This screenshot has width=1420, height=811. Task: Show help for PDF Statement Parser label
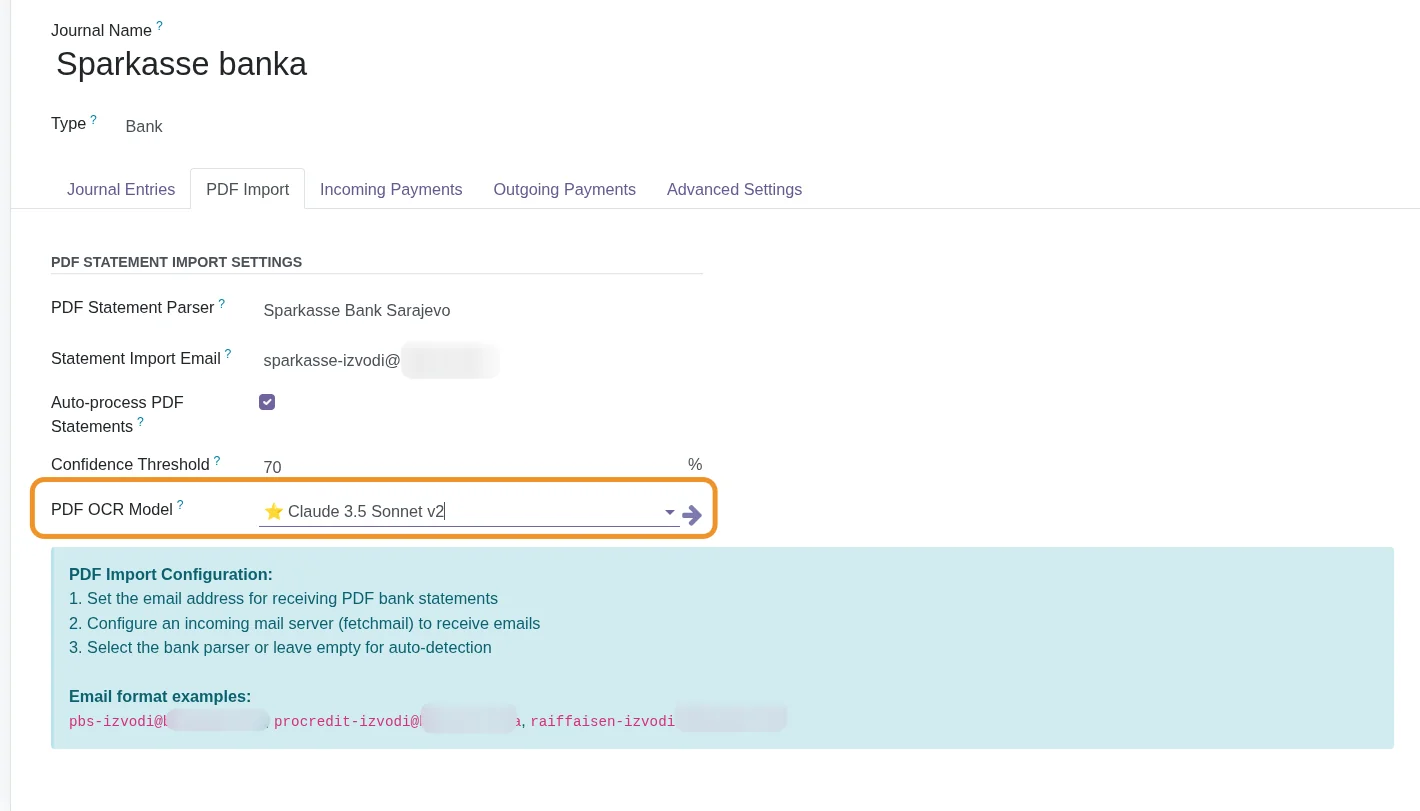pos(222,303)
